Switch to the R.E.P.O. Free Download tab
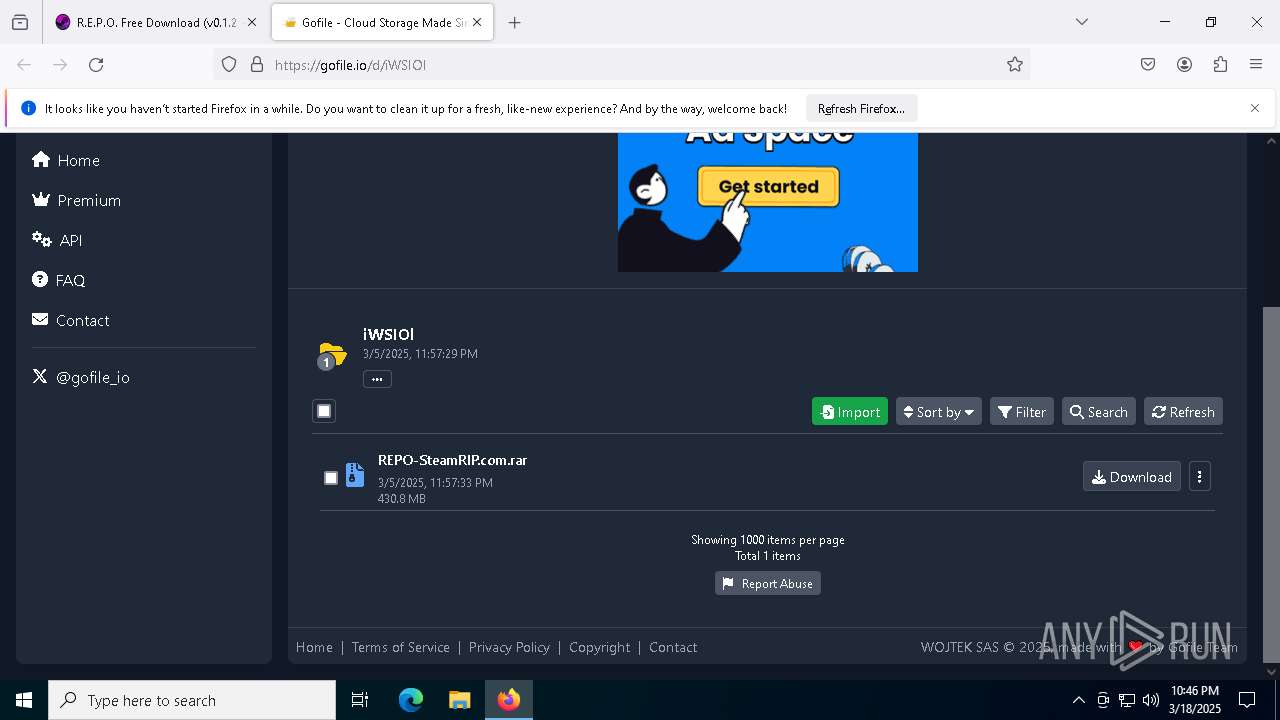The image size is (1280, 720). pyautogui.click(x=156, y=22)
